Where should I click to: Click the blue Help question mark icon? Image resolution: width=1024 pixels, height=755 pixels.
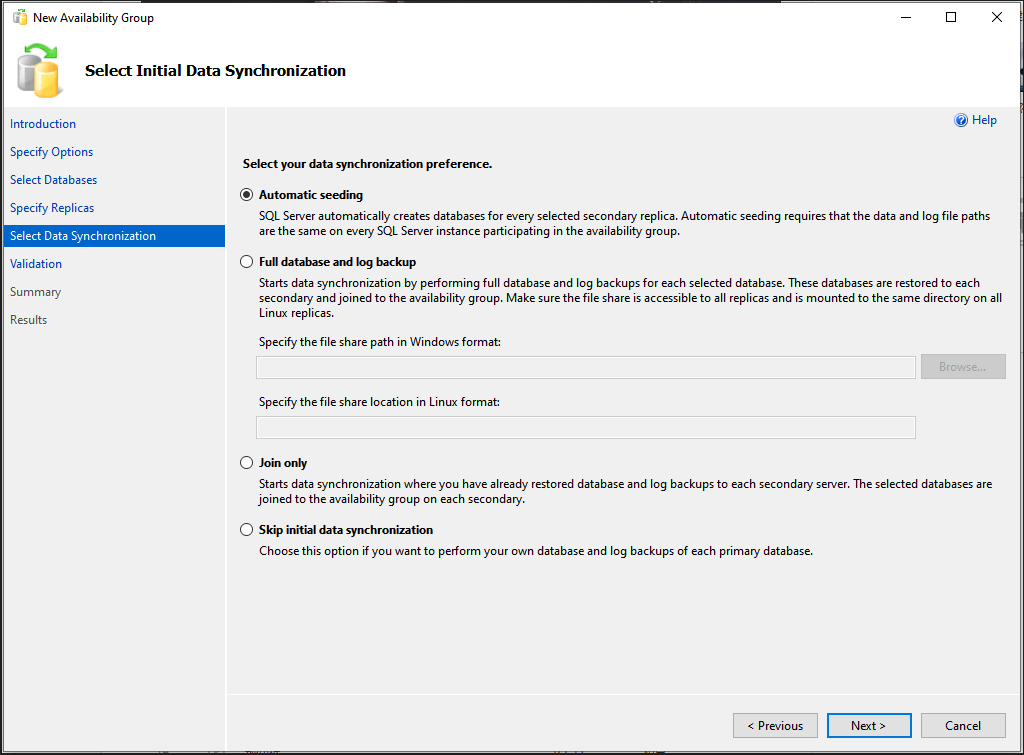pos(961,120)
